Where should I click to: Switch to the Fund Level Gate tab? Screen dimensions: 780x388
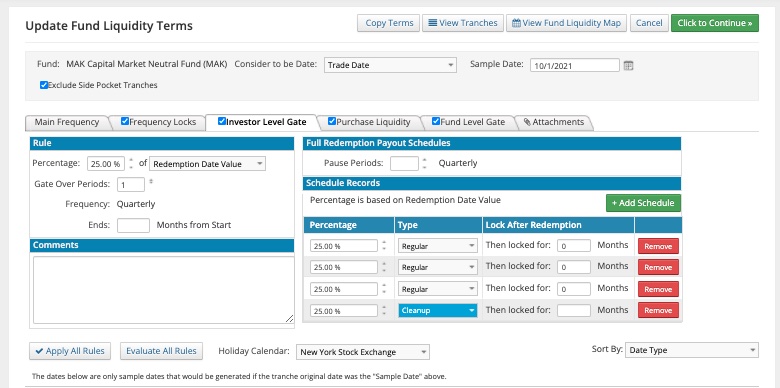472,122
